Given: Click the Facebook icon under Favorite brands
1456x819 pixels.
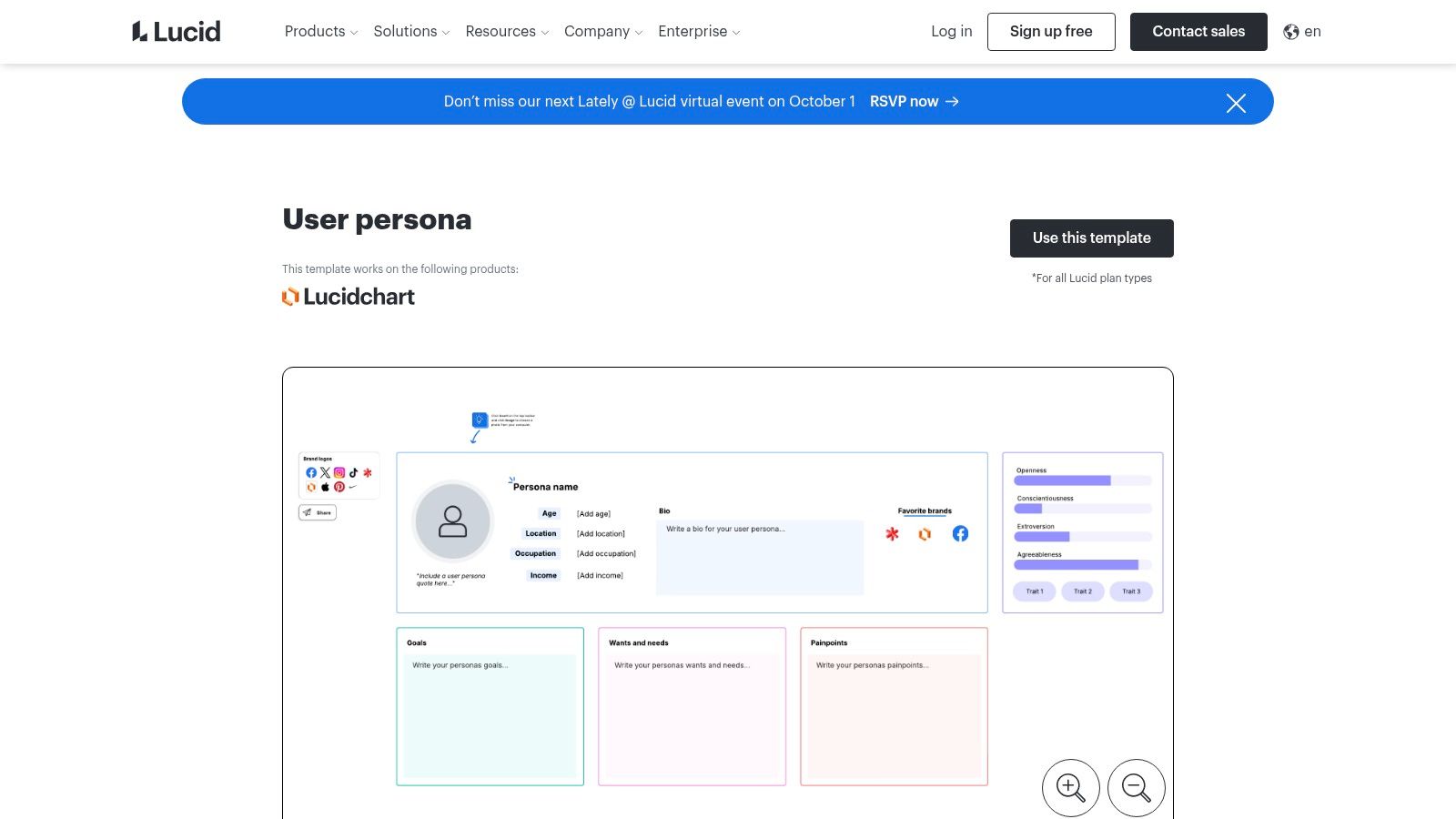Looking at the screenshot, I should pos(960,534).
